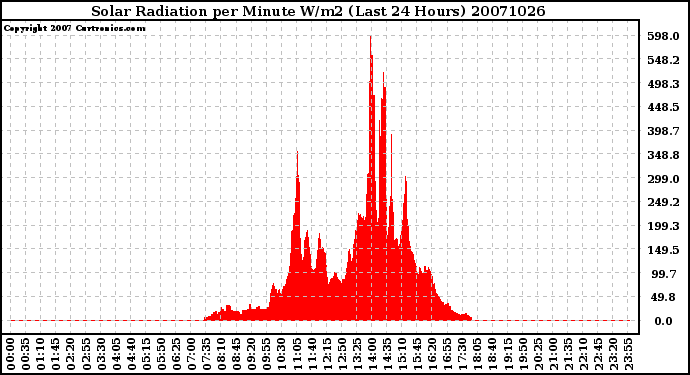The height and width of the screenshot is (375, 690).
Task: Click the 04:40 time label
Action: (131, 354)
